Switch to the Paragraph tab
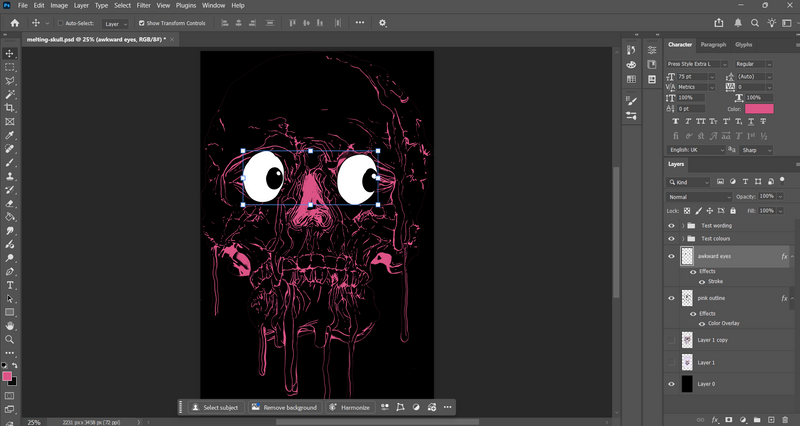The image size is (800, 426). click(x=713, y=45)
